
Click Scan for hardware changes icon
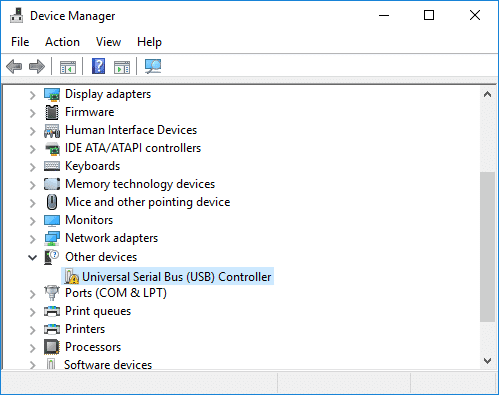153,66
